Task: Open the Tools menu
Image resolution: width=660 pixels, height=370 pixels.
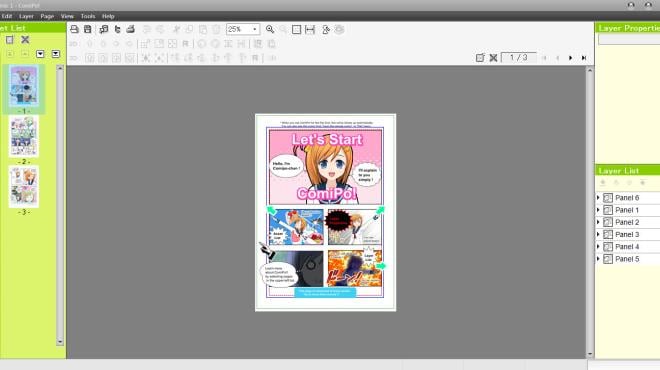Action: (x=88, y=16)
